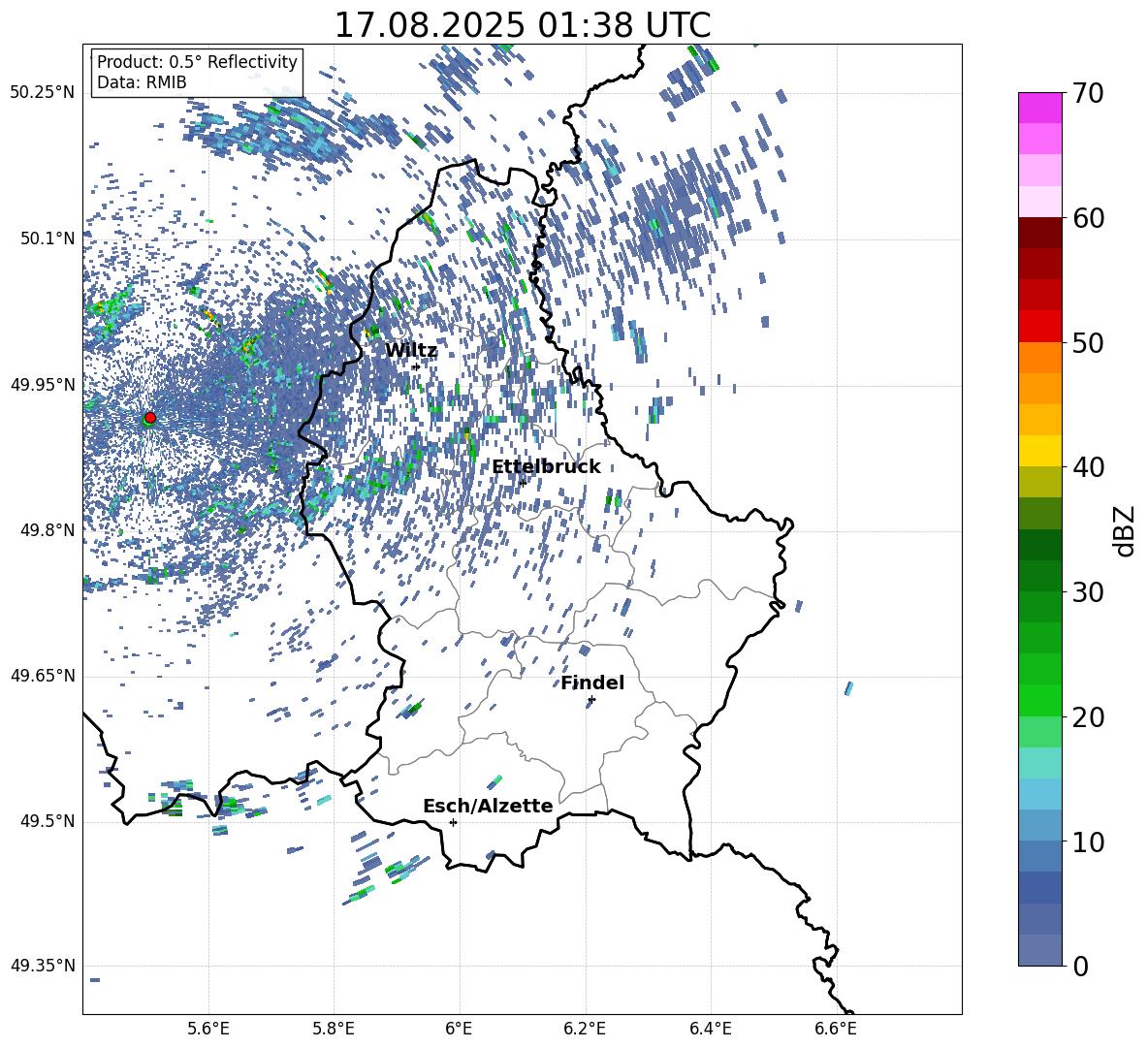Click the 50 colorbar tick label
1148x1048 pixels.
pyautogui.click(x=1088, y=343)
